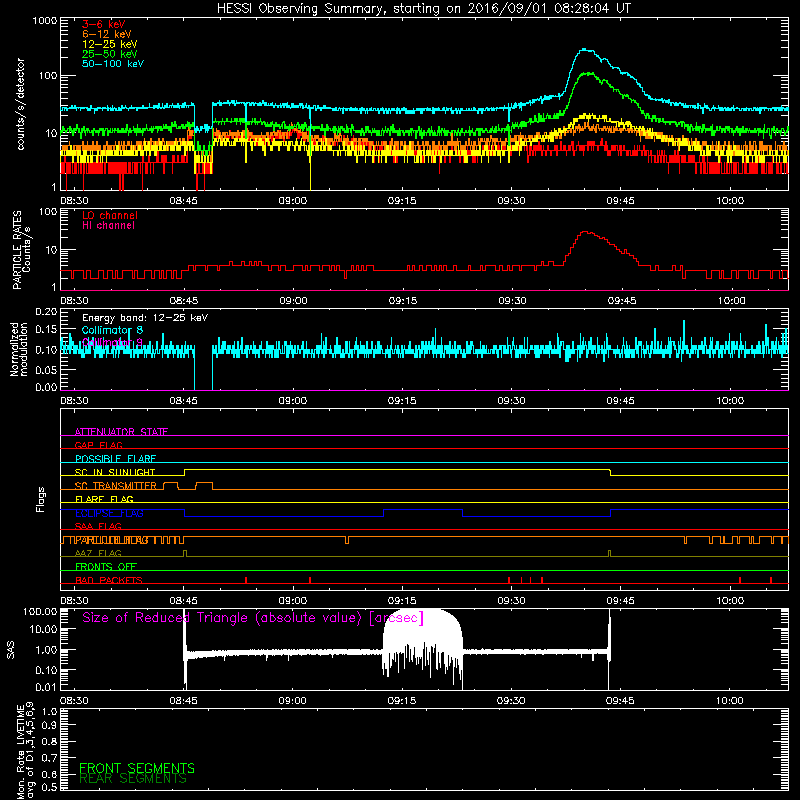Image resolution: width=800 pixels, height=800 pixels.
Task: Click the peak of the cyan count-rate curve
Action: [586, 49]
